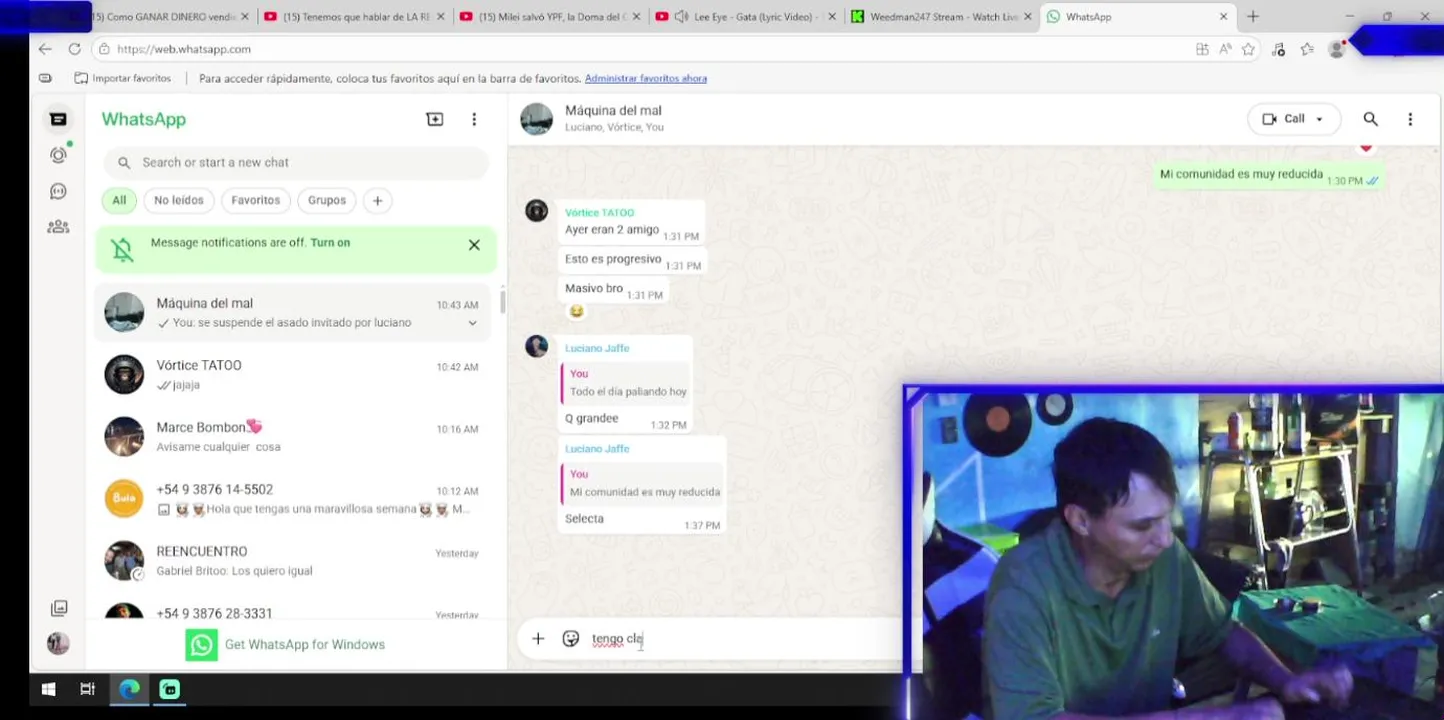Image resolution: width=1444 pixels, height=720 pixels.
Task: Click Importar favoritos in bookmarks bar
Action: tap(123, 78)
